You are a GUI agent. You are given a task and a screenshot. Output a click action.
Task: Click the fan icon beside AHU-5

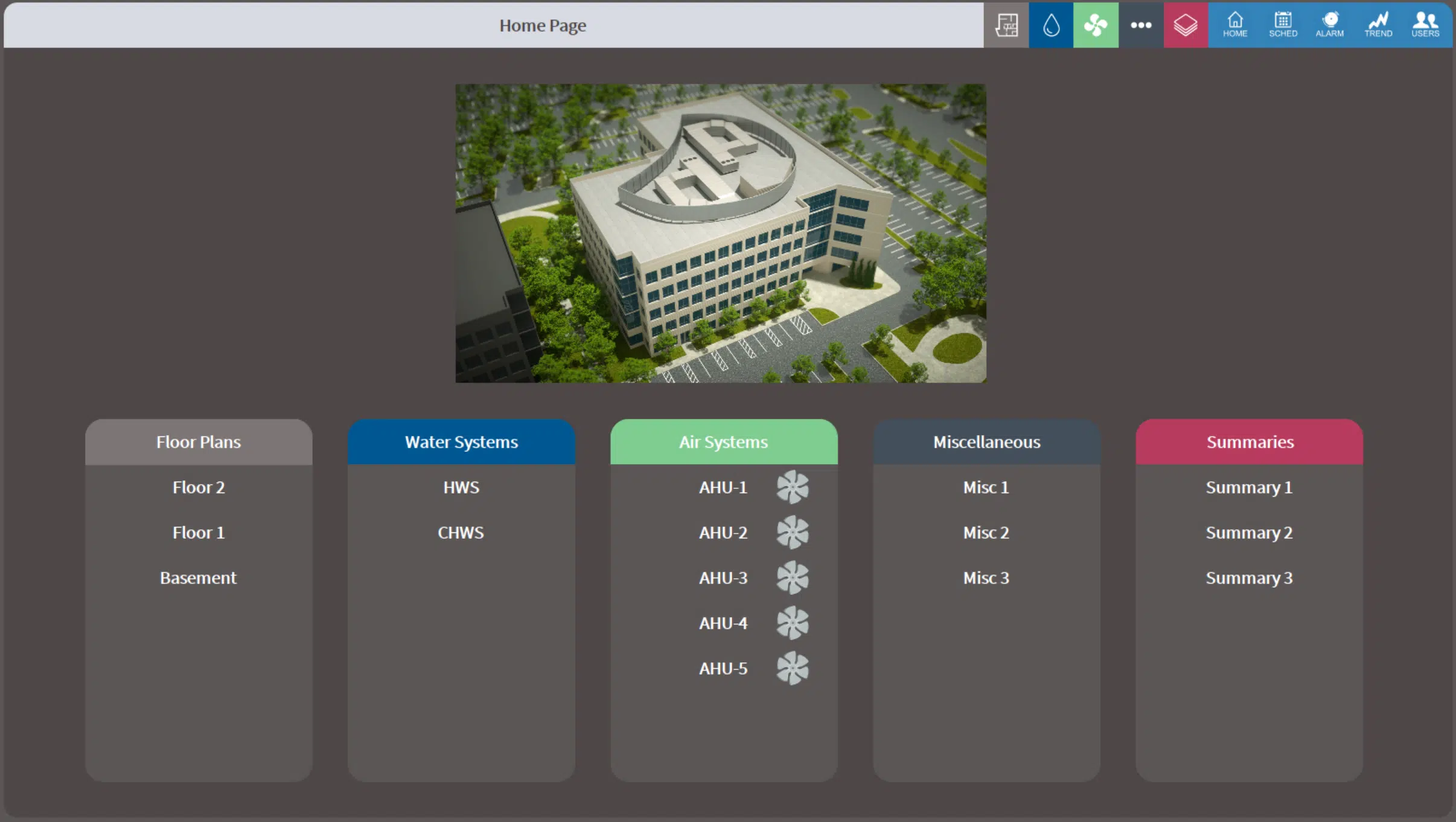pyautogui.click(x=793, y=668)
